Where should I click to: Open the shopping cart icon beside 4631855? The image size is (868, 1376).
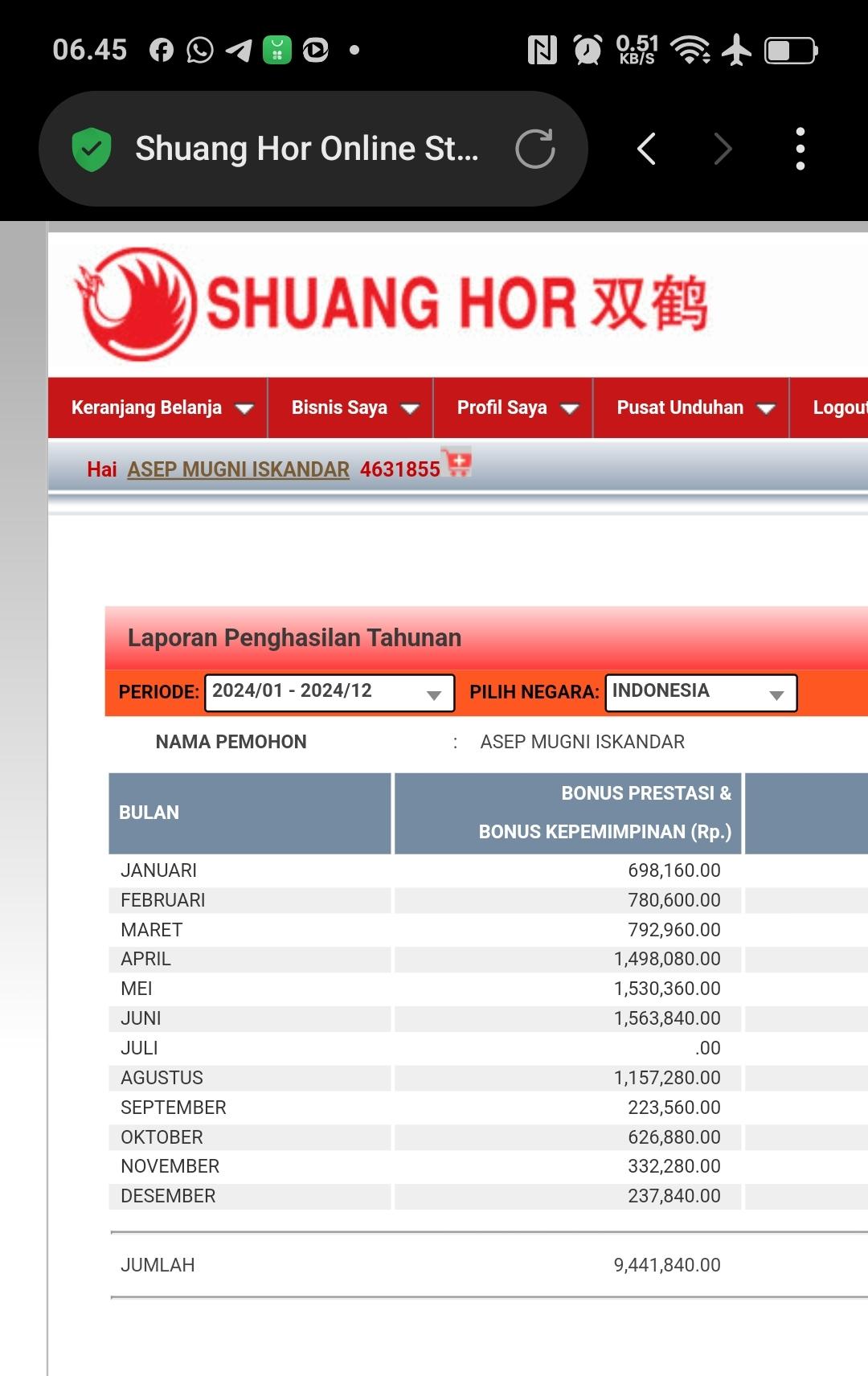click(x=457, y=462)
